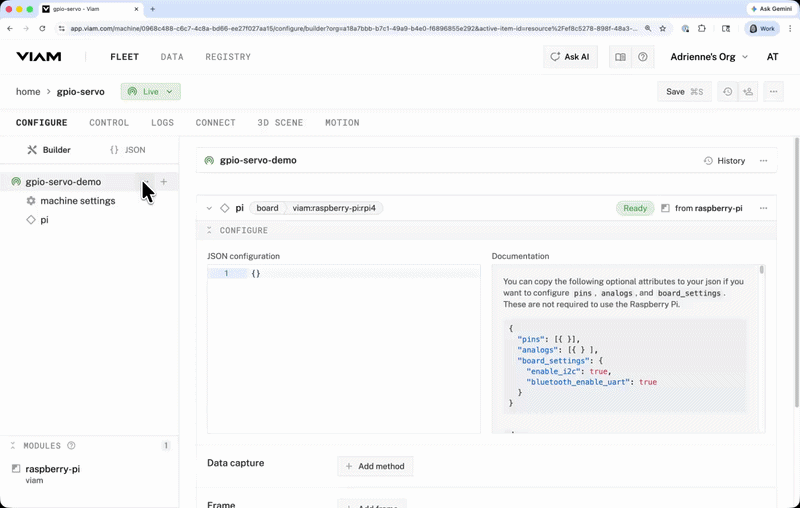Click the Ready status badge
Screen dimensions: 800x508
tap(635, 208)
